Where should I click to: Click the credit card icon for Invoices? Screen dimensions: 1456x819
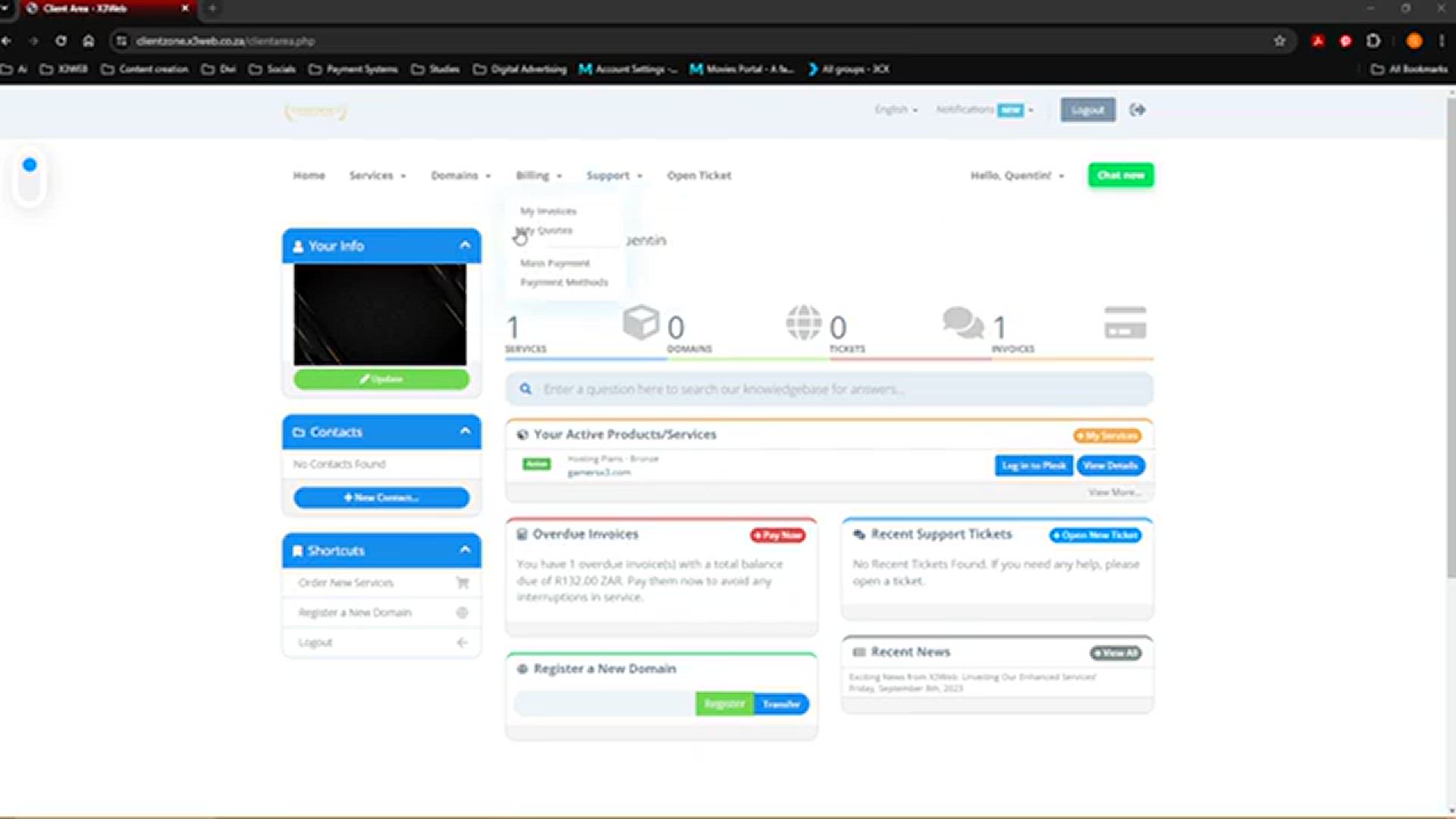pyautogui.click(x=1125, y=322)
